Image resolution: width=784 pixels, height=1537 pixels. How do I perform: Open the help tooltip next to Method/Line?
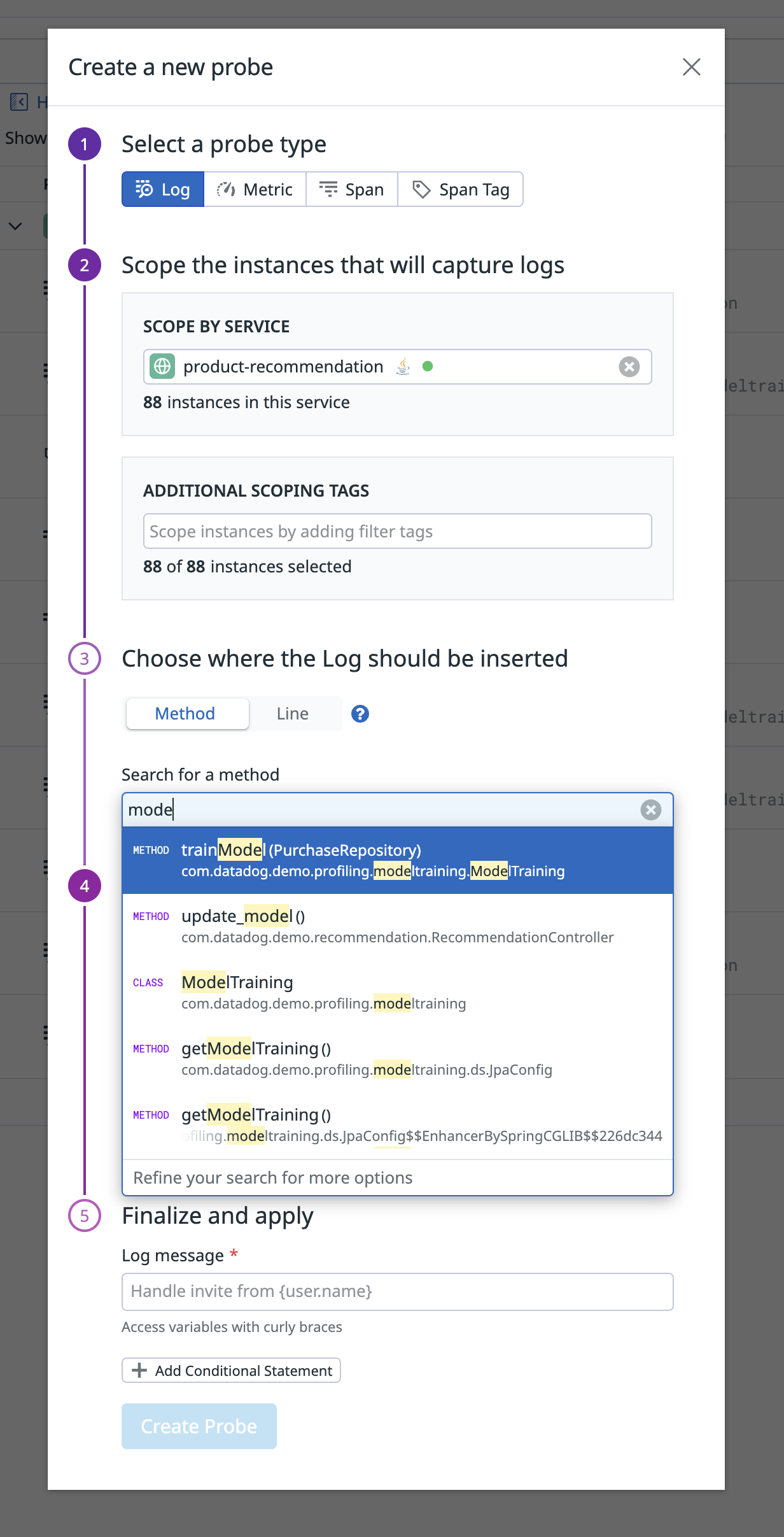360,714
